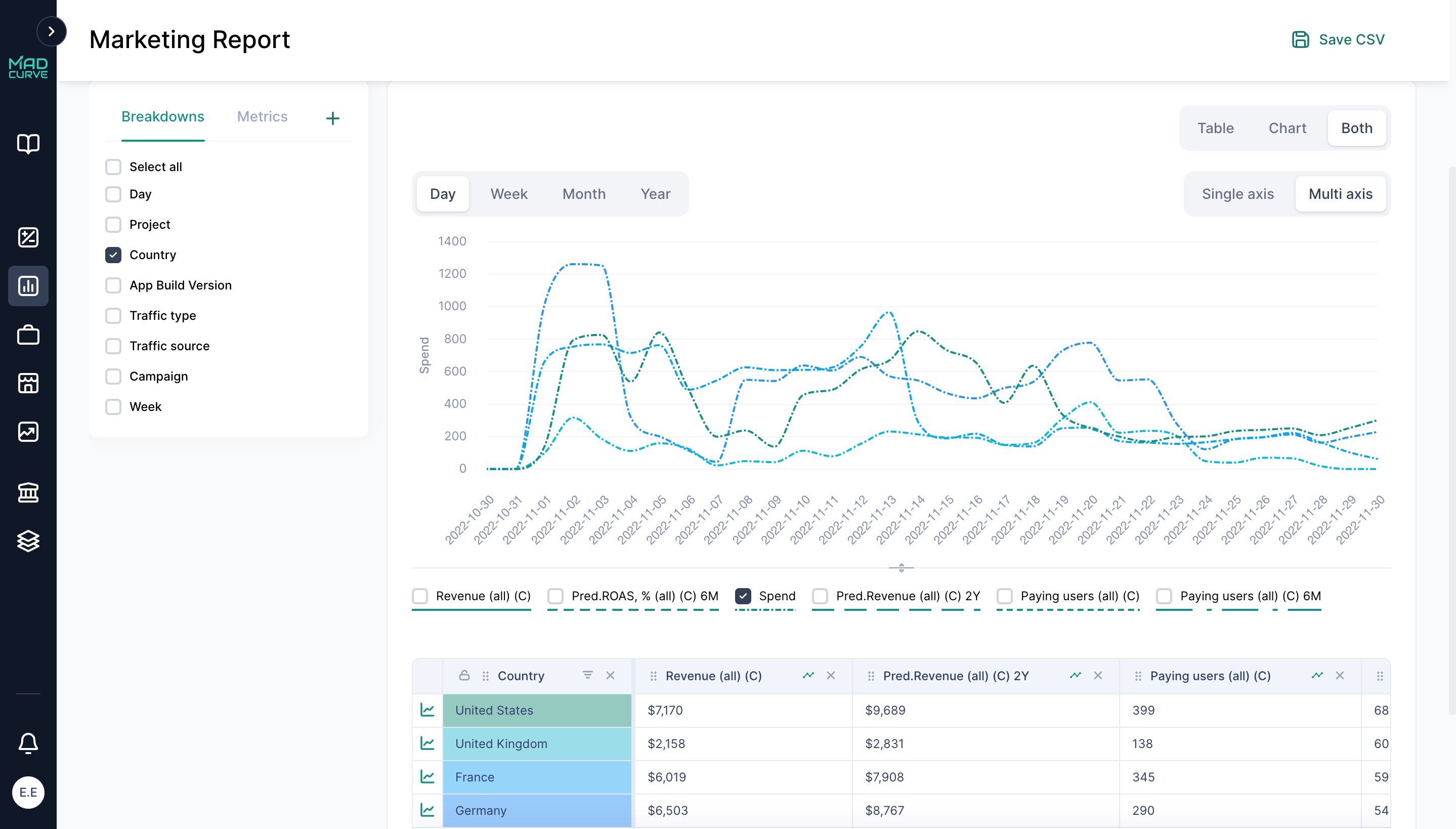Open the bar chart reports section in sidebar
1456x829 pixels.
click(x=28, y=286)
